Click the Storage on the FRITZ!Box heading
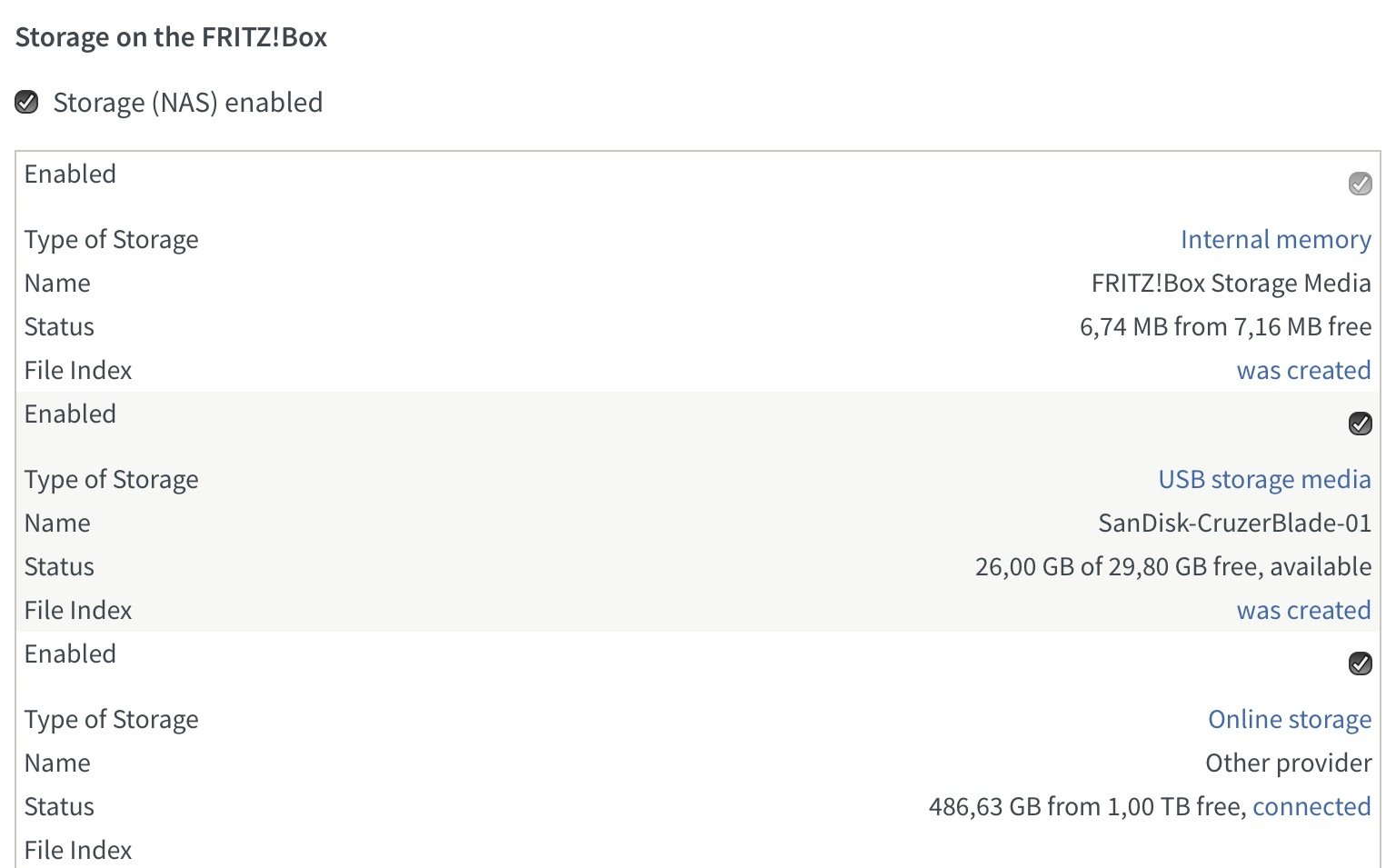This screenshot has width=1396, height=868. [171, 37]
